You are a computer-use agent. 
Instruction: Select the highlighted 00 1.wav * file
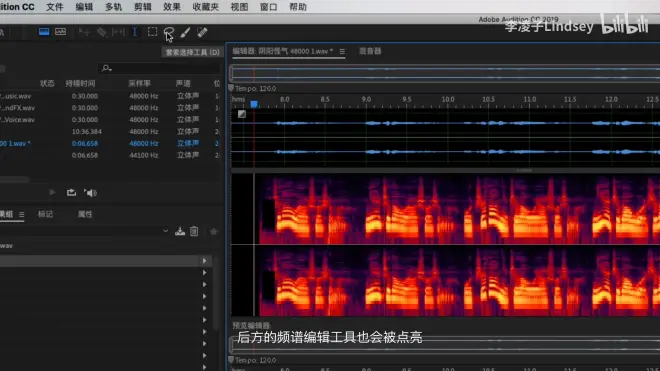click(x=110, y=143)
